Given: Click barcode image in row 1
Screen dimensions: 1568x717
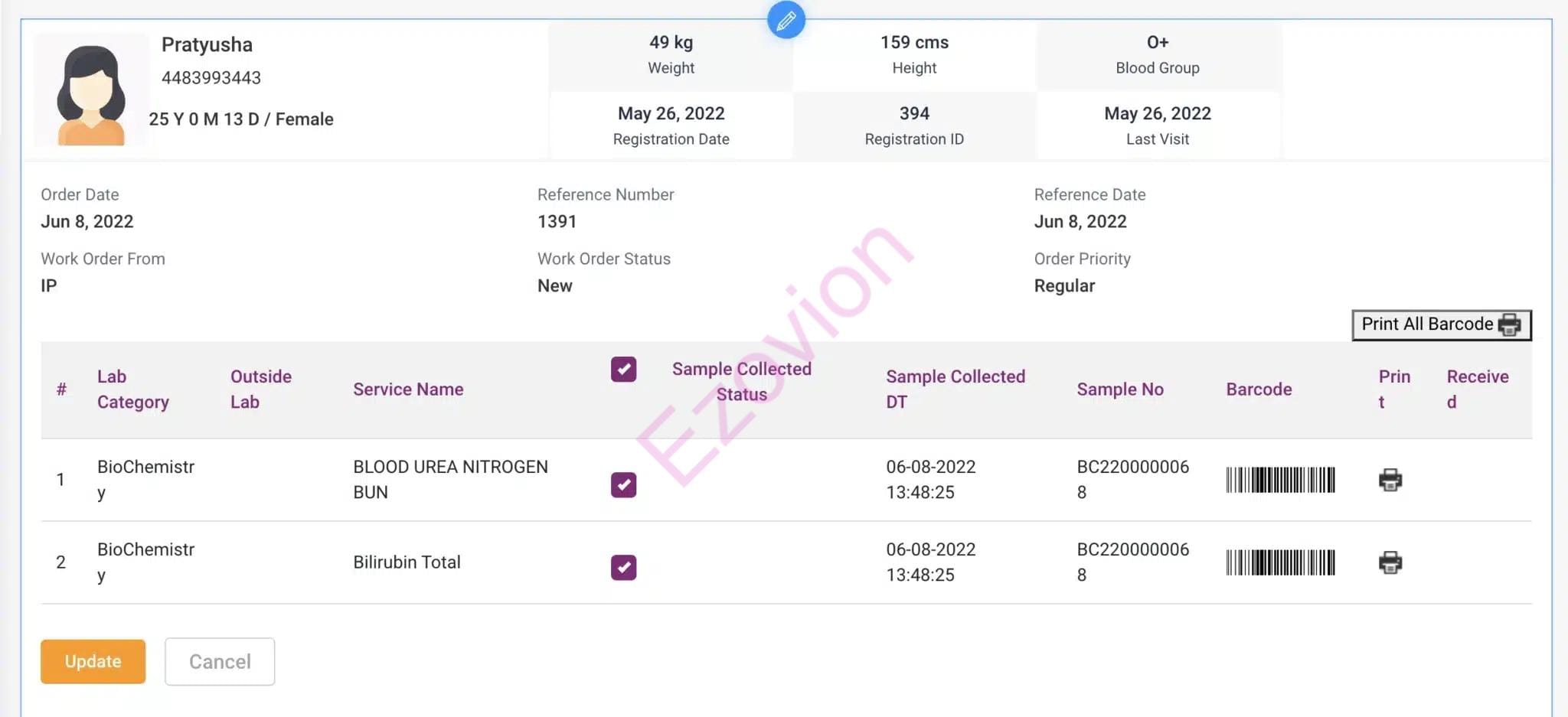Looking at the screenshot, I should tap(1280, 480).
